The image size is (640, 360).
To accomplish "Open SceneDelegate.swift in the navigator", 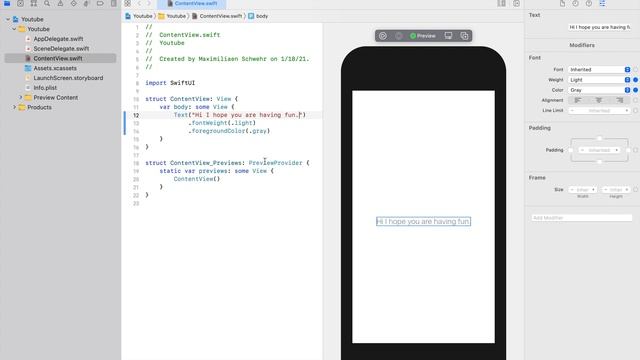I will [61, 49].
